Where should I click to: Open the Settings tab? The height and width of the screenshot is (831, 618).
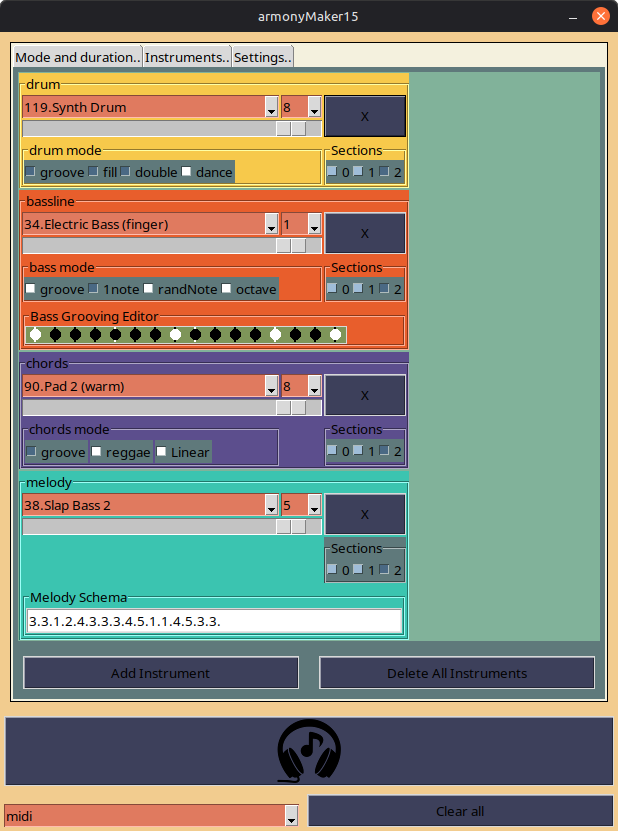point(262,57)
